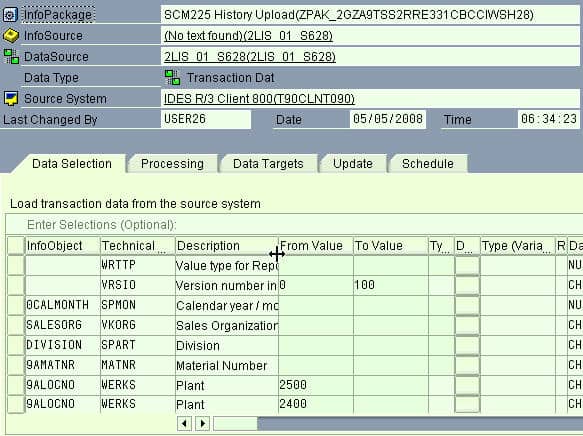Click the horizontal scrollbar thumb under table
The width and height of the screenshot is (583, 436).
pos(235,423)
